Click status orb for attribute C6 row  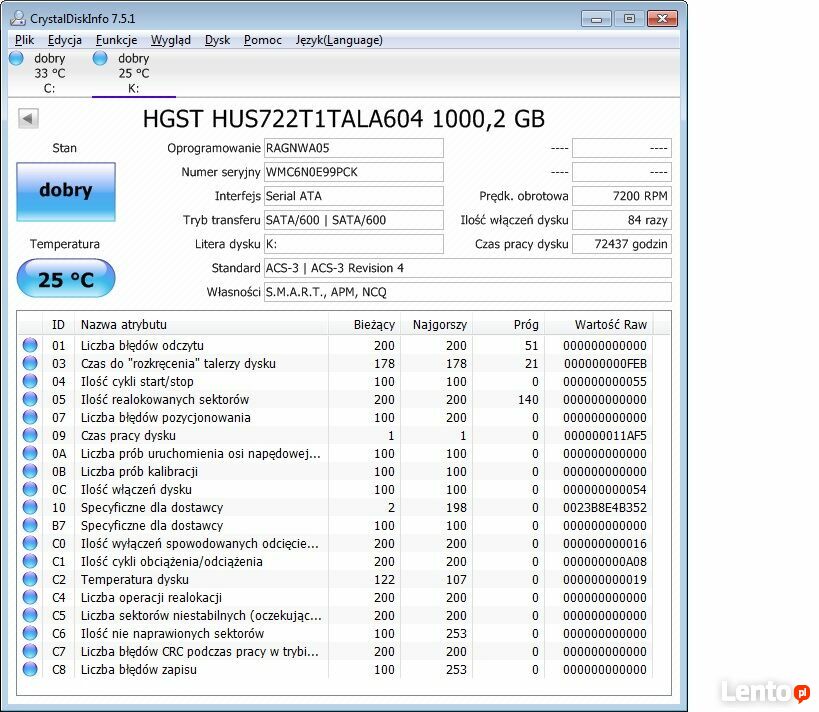[x=30, y=633]
